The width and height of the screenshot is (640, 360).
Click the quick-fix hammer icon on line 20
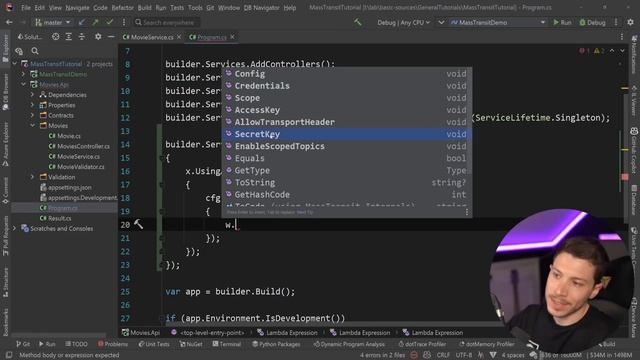139,224
